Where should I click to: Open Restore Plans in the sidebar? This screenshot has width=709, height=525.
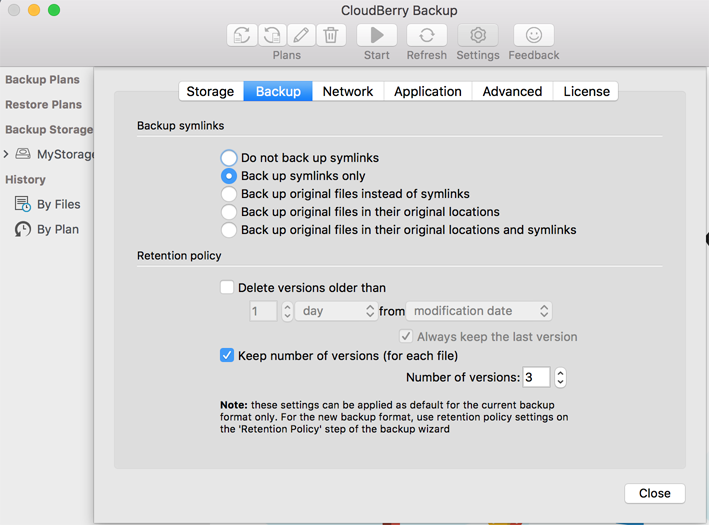43,104
